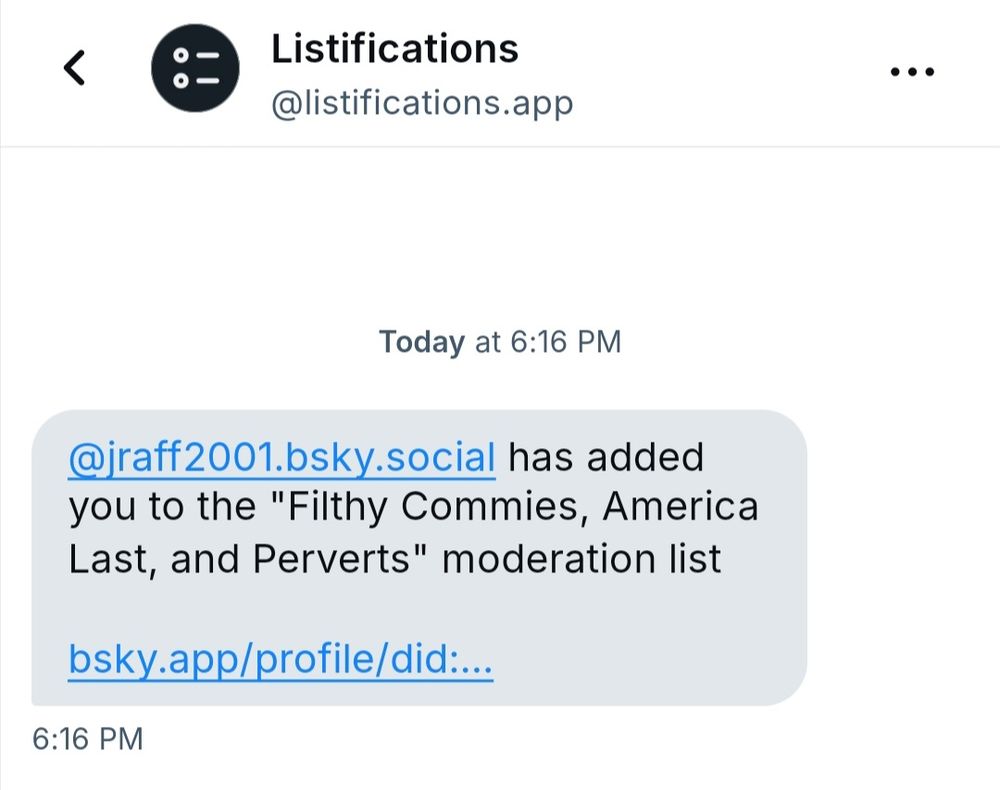Screen dimensions: 1000x790
Task: Click the 6:16 PM timestamp under the message
Action: tap(88, 739)
